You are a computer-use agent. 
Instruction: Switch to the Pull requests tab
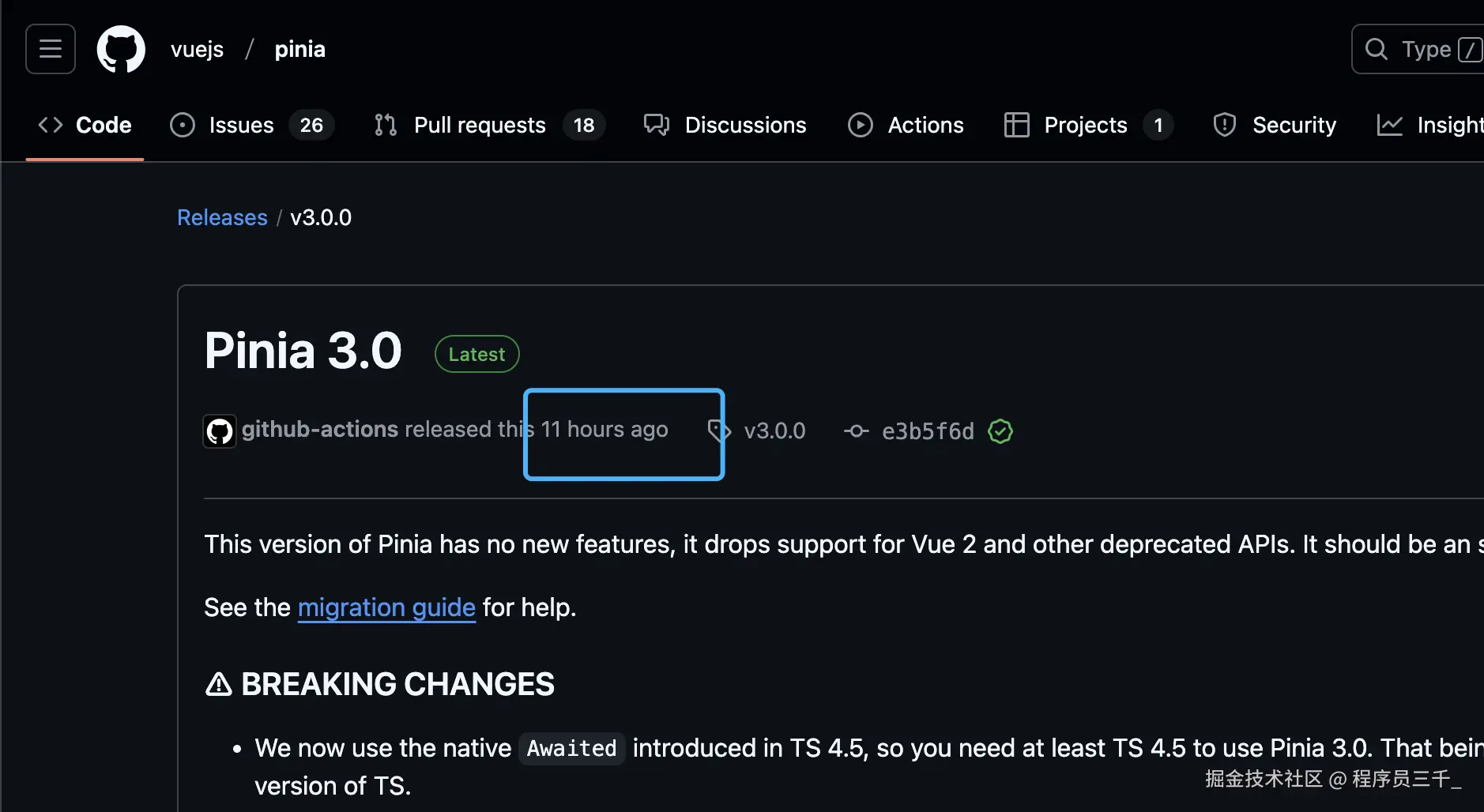click(480, 125)
